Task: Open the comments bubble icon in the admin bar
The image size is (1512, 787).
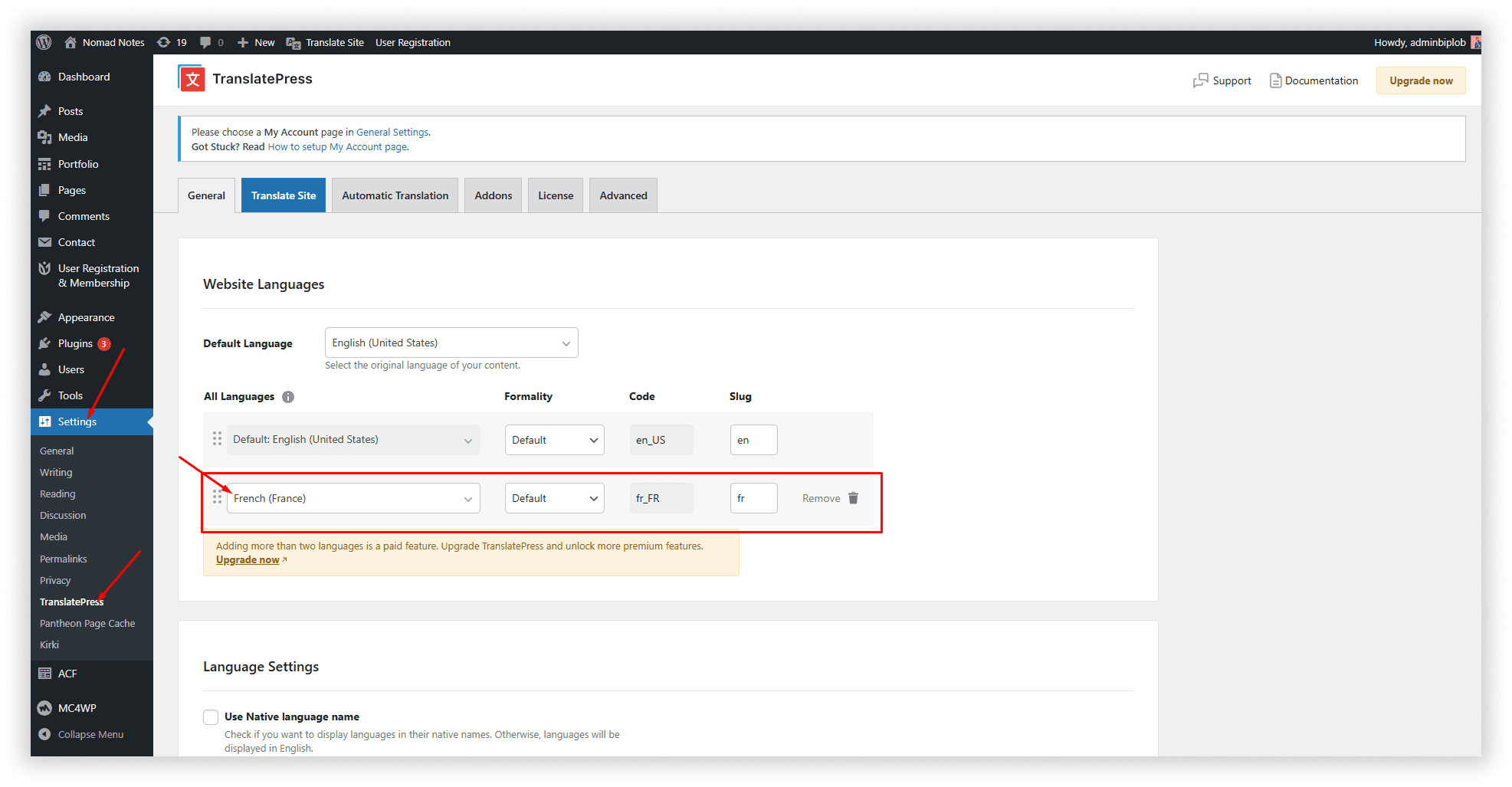Action: point(205,42)
